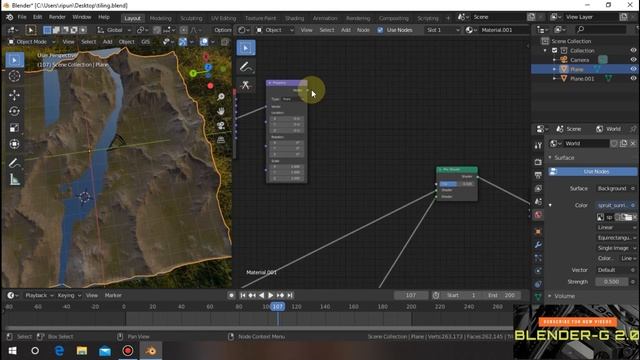Open the node editor Add menu

346,30
